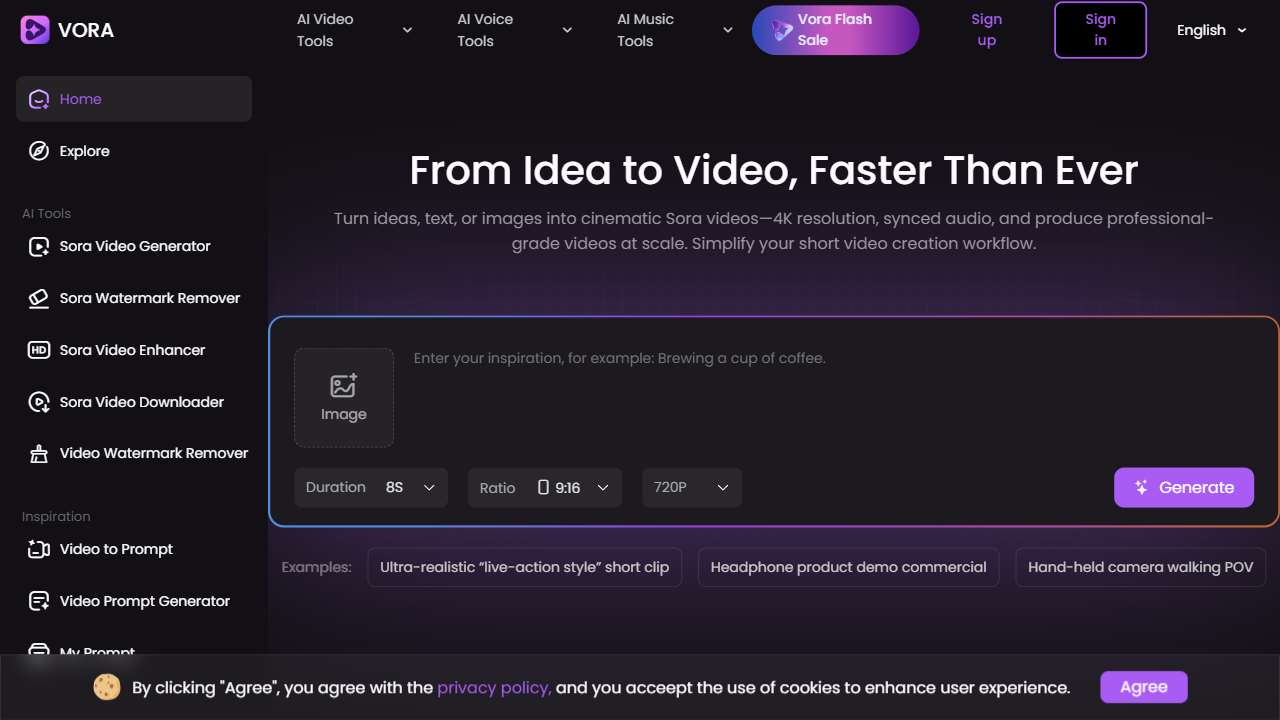1280x720 pixels.
Task: Agree to the cookie notice
Action: click(x=1143, y=687)
